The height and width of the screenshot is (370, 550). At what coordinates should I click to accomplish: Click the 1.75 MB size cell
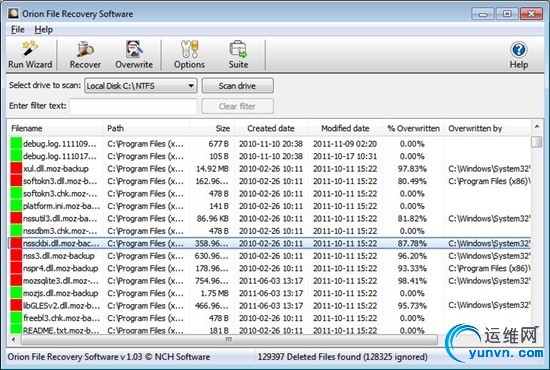(x=214, y=293)
